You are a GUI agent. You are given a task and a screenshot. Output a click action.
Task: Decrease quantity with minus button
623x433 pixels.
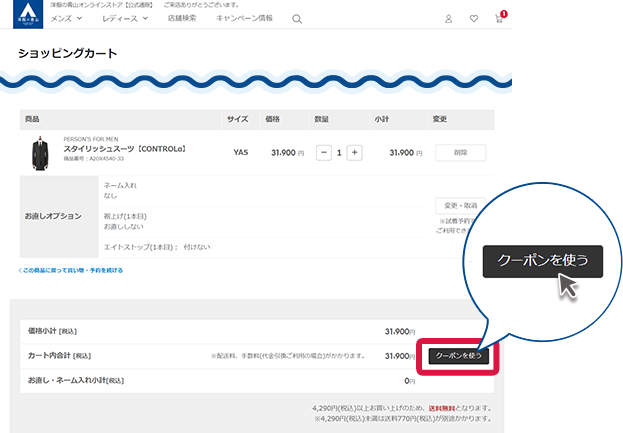pyautogui.click(x=323, y=153)
